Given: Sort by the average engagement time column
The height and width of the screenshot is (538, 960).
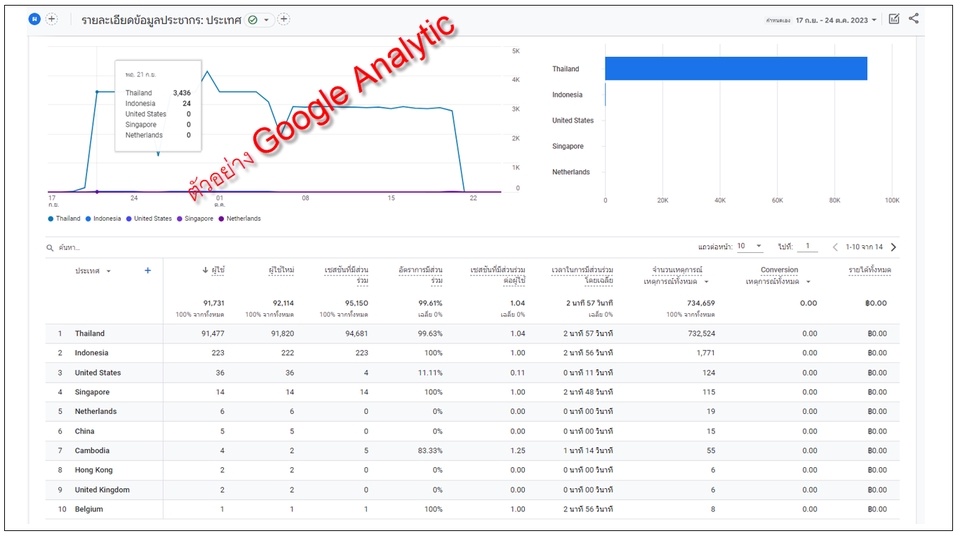Looking at the screenshot, I should click(x=582, y=275).
